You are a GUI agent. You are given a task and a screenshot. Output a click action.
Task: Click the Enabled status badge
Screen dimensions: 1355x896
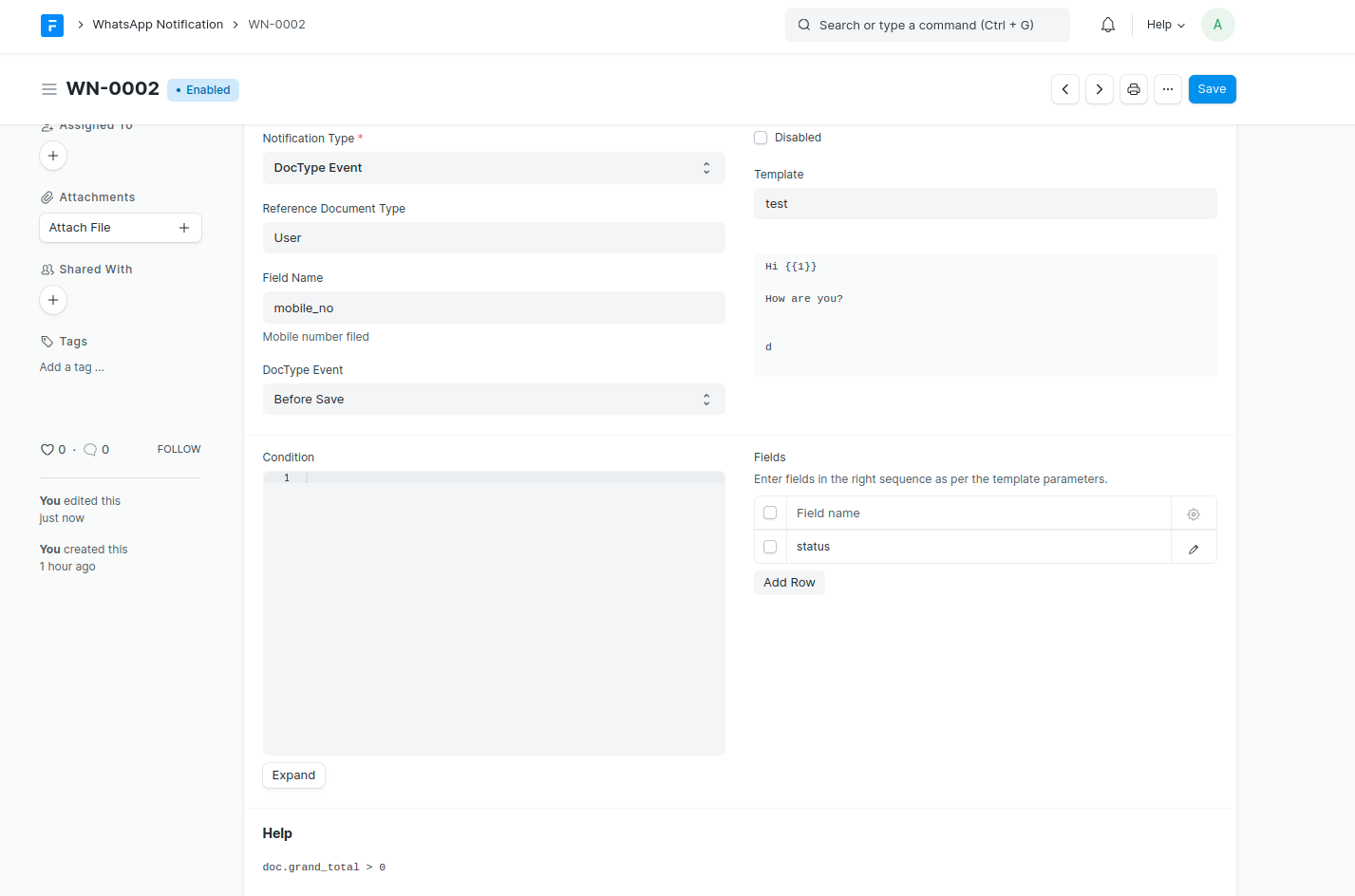pyautogui.click(x=203, y=90)
